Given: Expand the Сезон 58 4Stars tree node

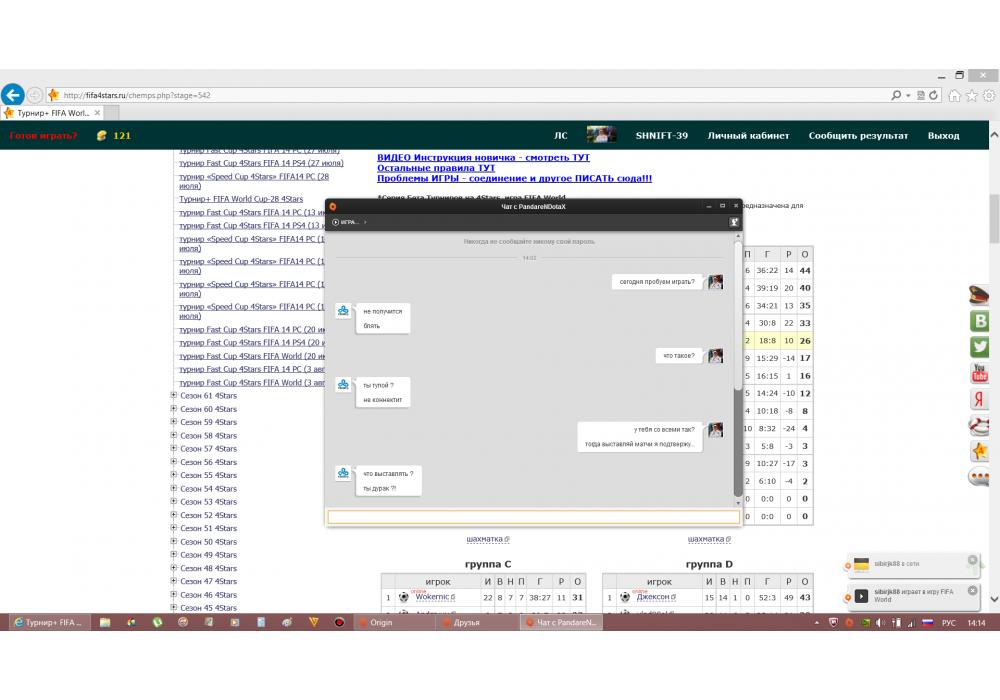Looking at the screenshot, I should (173, 435).
